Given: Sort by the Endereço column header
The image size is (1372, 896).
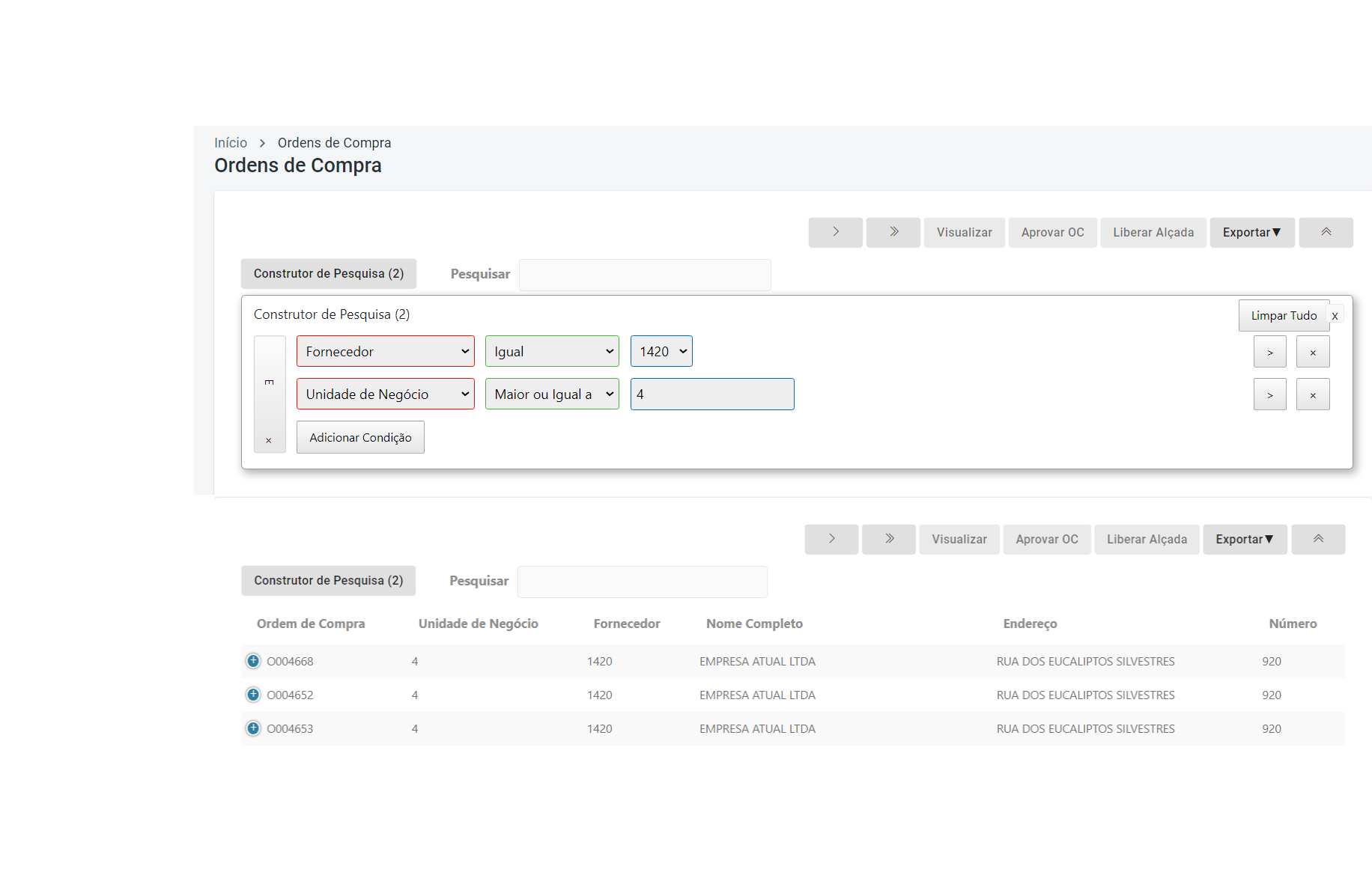Looking at the screenshot, I should tap(1030, 624).
